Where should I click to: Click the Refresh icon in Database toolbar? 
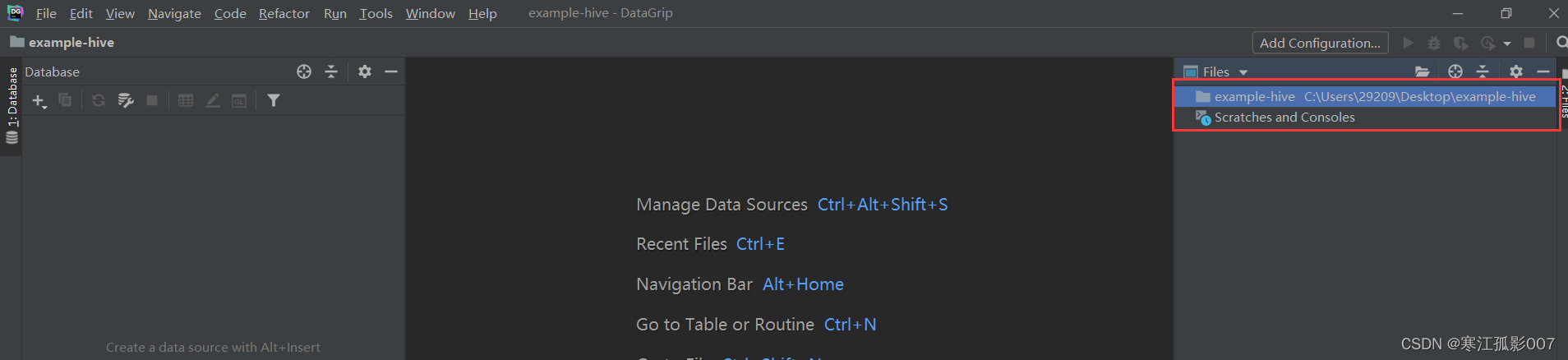pos(99,100)
